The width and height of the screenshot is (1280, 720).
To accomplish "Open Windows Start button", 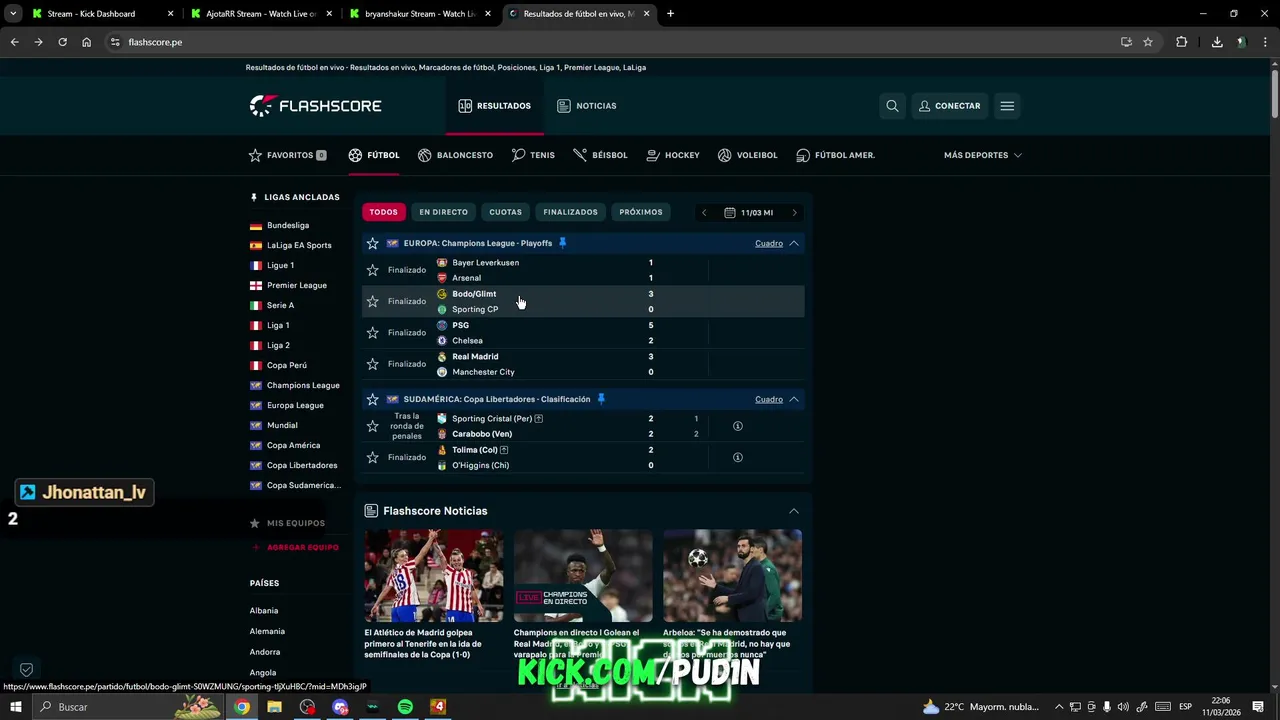I will click(x=15, y=707).
